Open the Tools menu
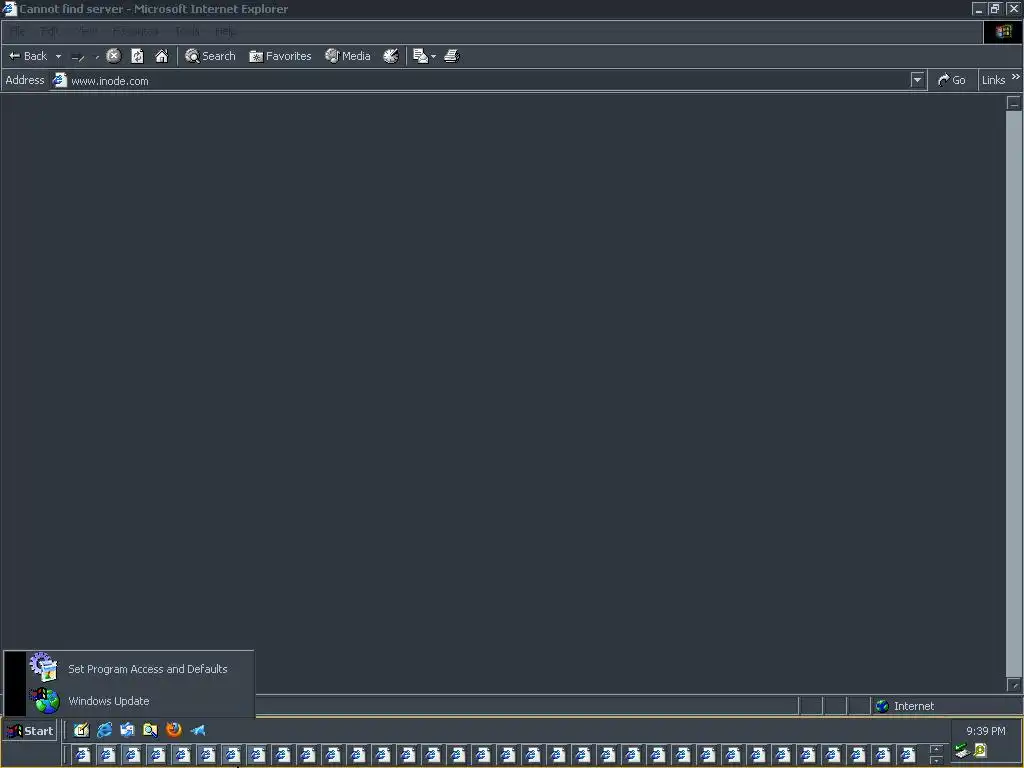 click(x=187, y=31)
